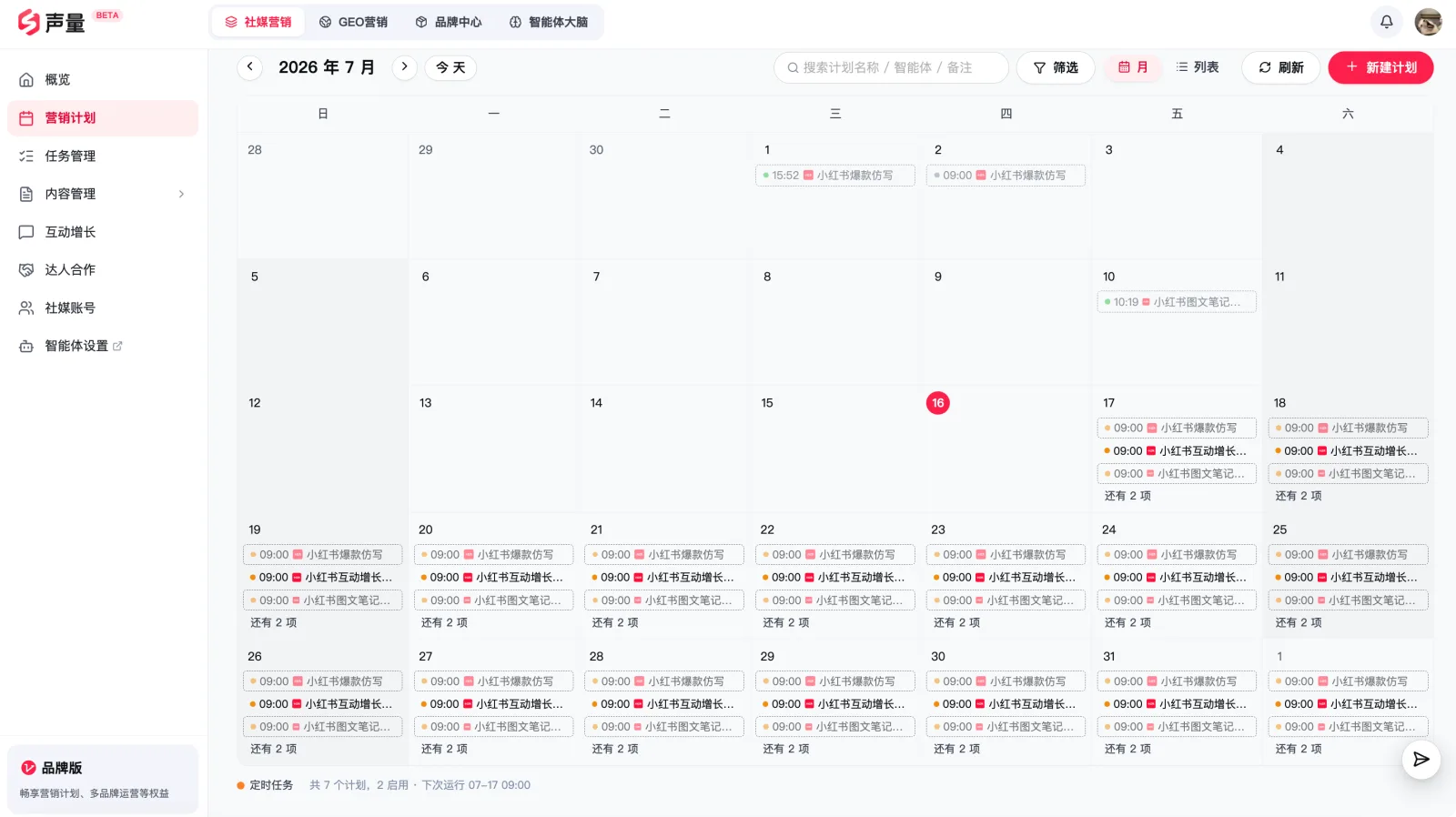Click the 定时任务 legend label
1456x817 pixels.
(271, 785)
